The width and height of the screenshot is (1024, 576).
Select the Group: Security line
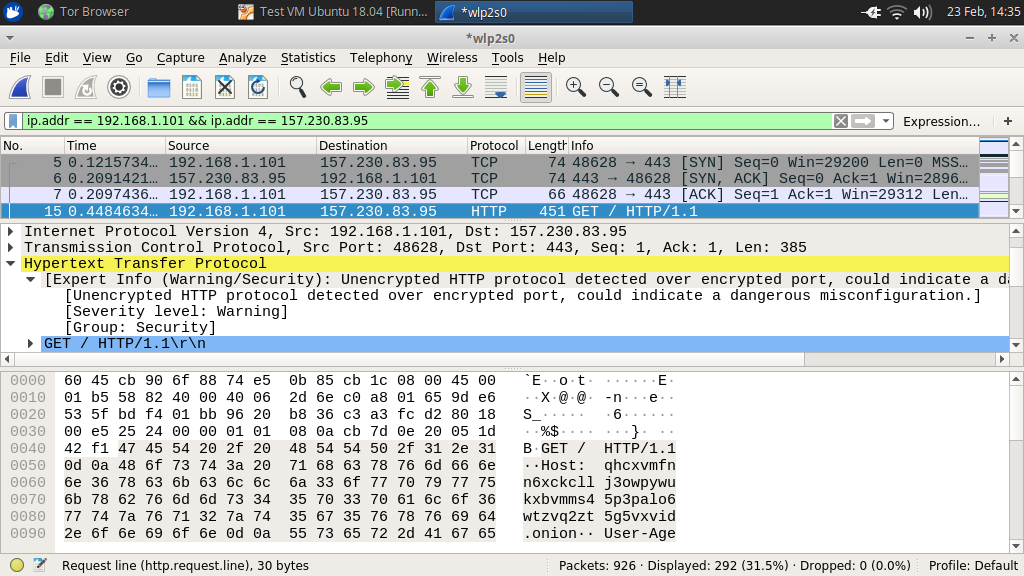click(x=140, y=327)
